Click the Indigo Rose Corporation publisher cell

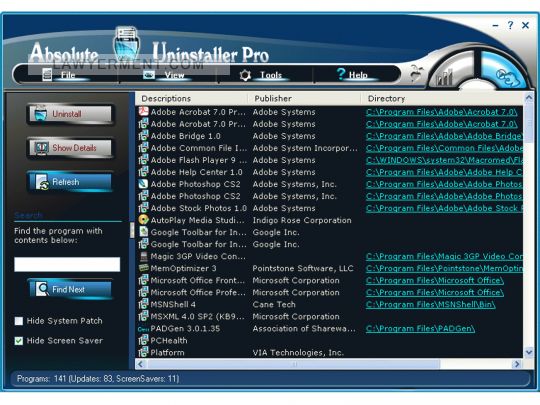tap(302, 220)
